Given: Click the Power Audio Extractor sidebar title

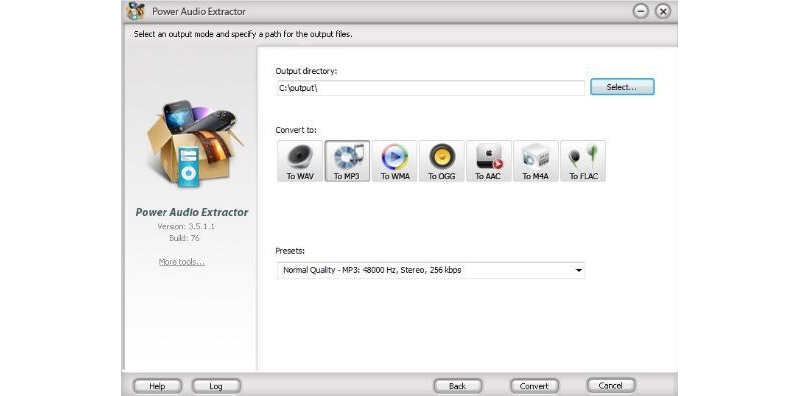Looking at the screenshot, I should [192, 212].
